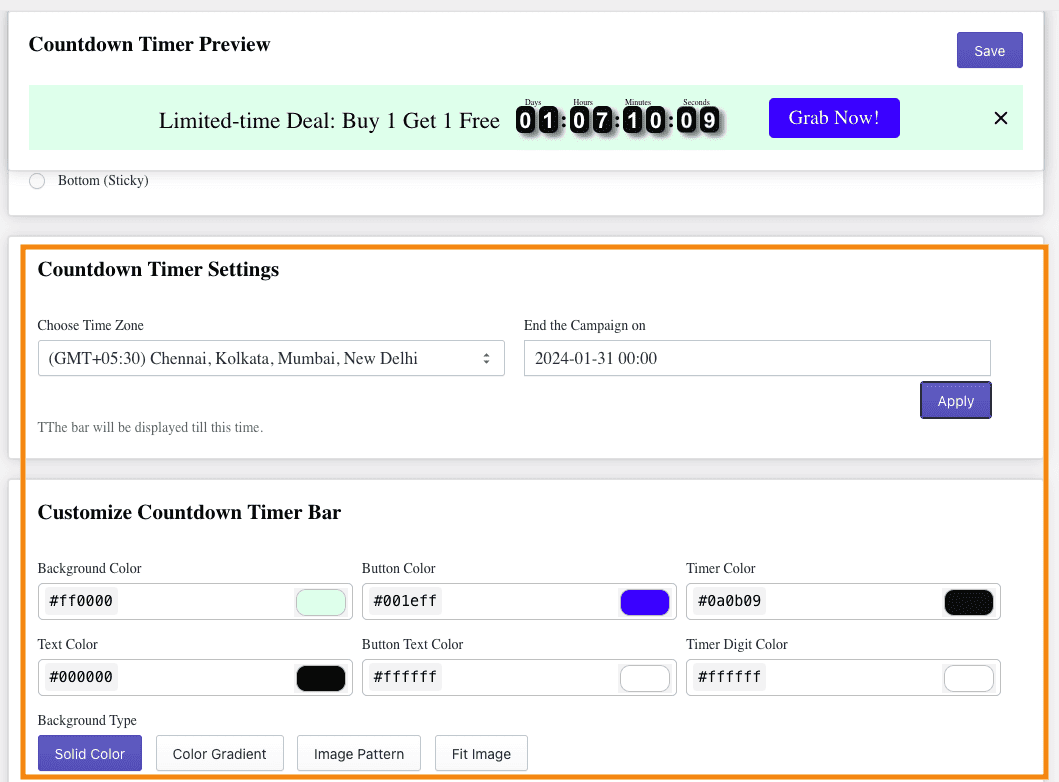Open the Button Text Color picker swatch

click(x=645, y=677)
